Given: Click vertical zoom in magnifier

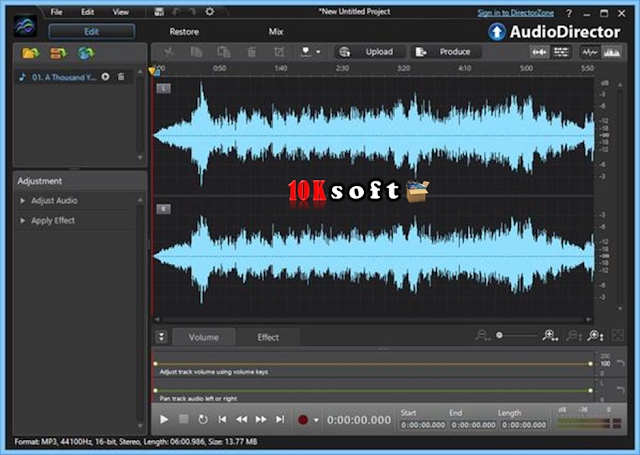Looking at the screenshot, I should tap(595, 336).
